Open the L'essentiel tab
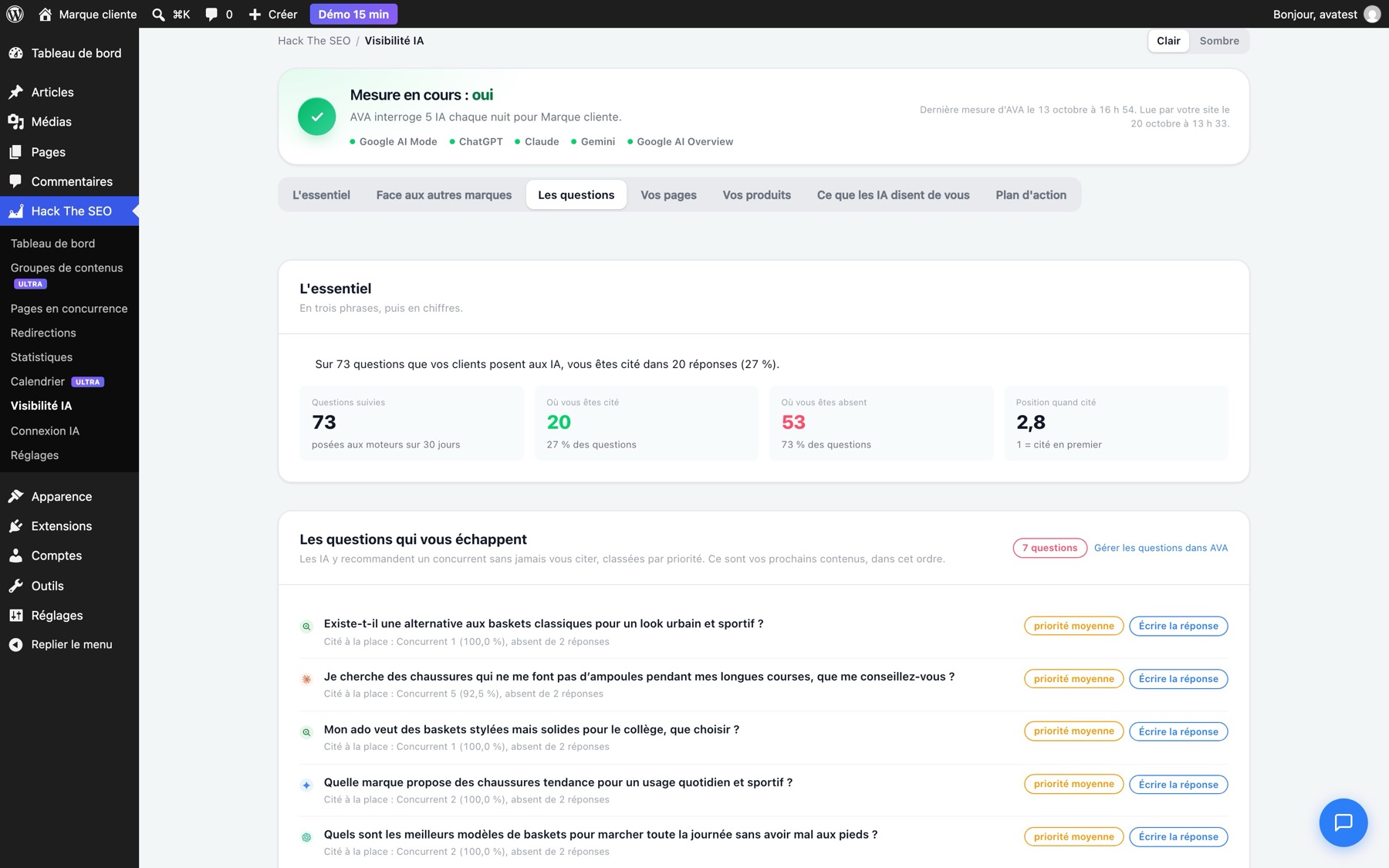Image resolution: width=1389 pixels, height=868 pixels. coord(321,195)
